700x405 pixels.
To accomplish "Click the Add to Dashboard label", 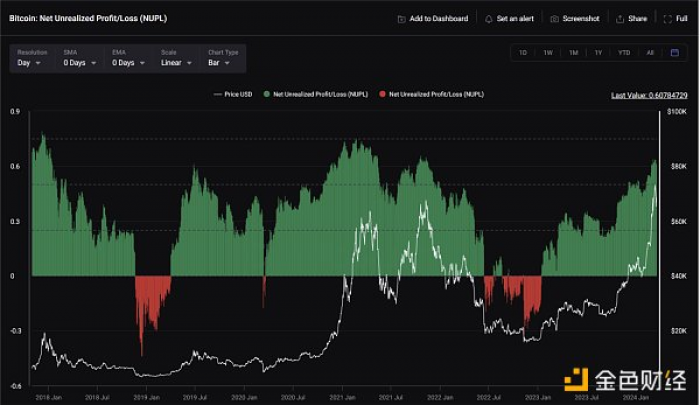I will tap(439, 19).
